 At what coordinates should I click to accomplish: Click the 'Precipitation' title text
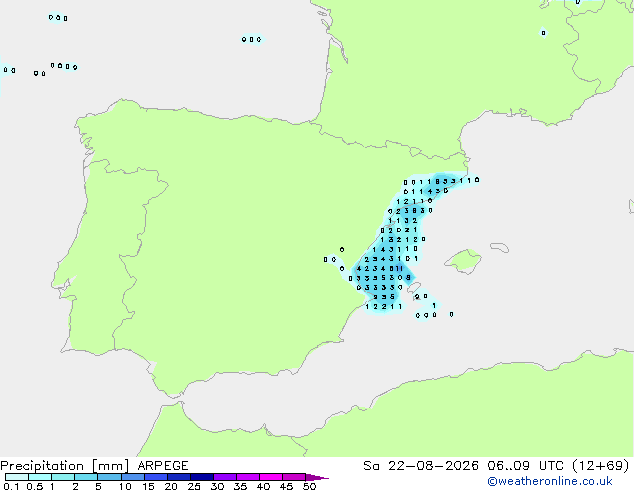tap(42, 466)
